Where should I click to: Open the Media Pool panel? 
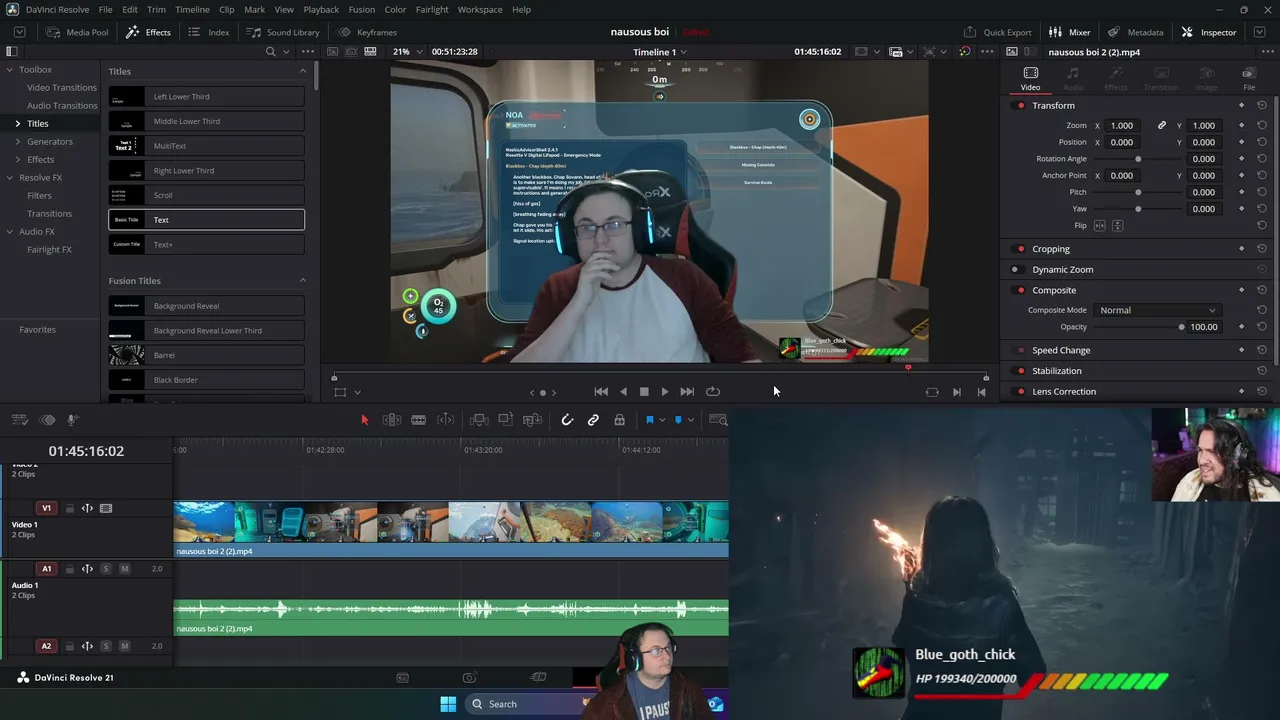point(77,32)
